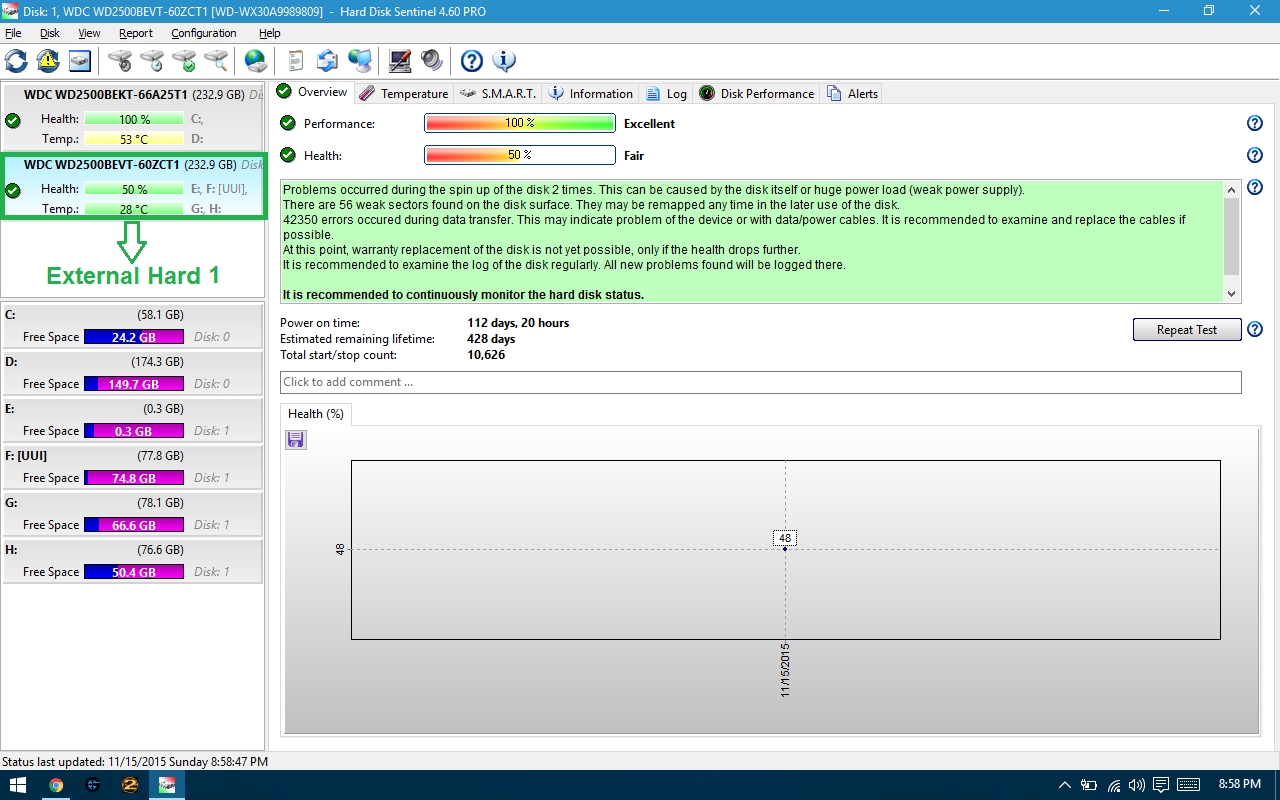Image resolution: width=1280 pixels, height=800 pixels.
Task: Open the File menu
Action: pos(13,33)
